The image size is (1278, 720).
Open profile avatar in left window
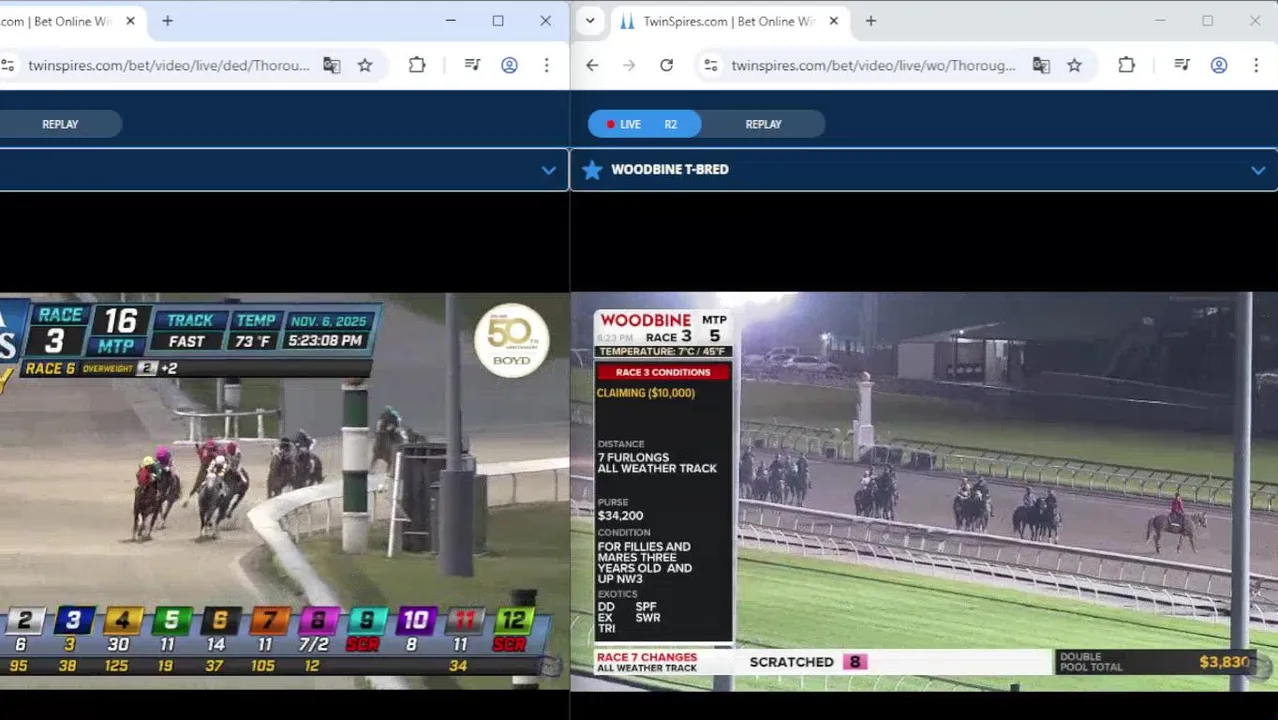click(x=509, y=65)
